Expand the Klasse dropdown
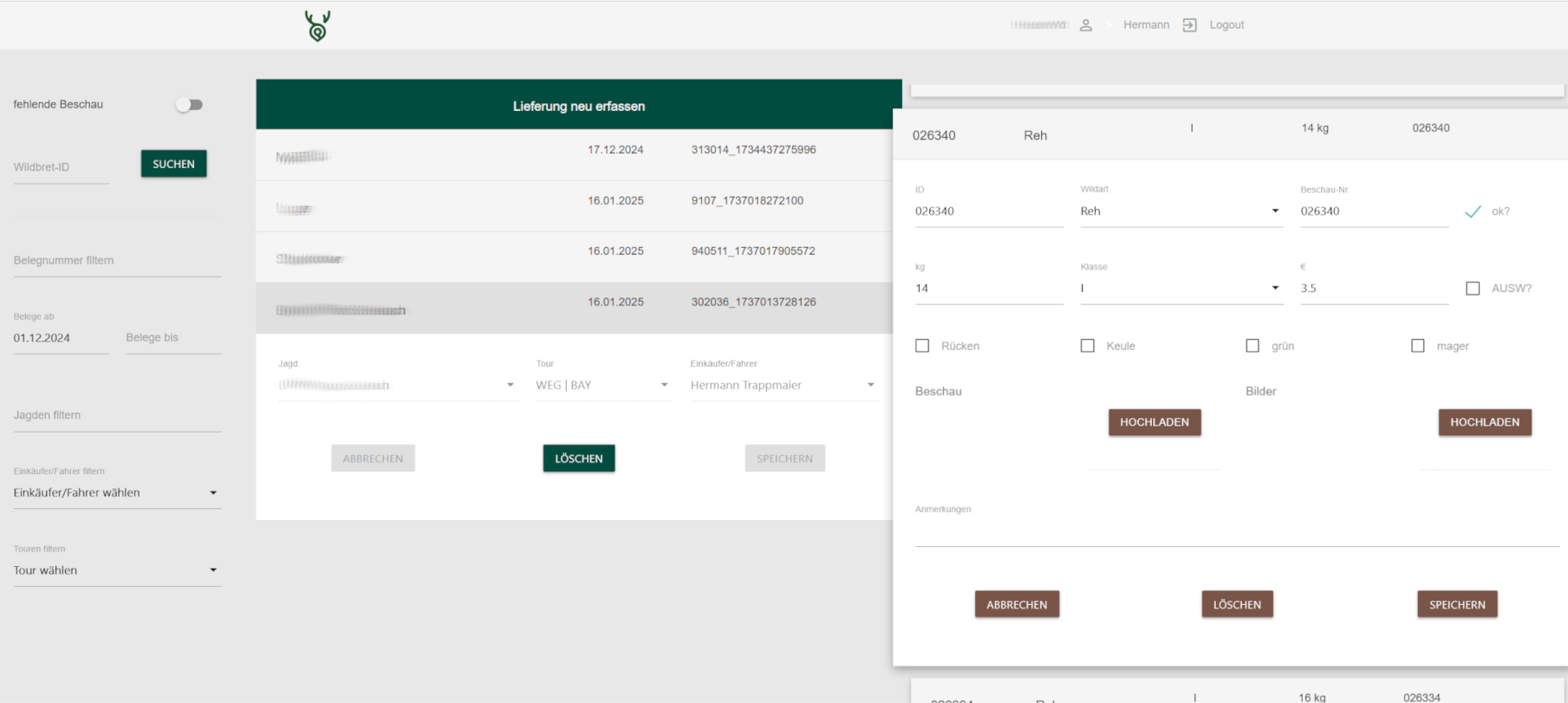1568x703 pixels. [1179, 289]
